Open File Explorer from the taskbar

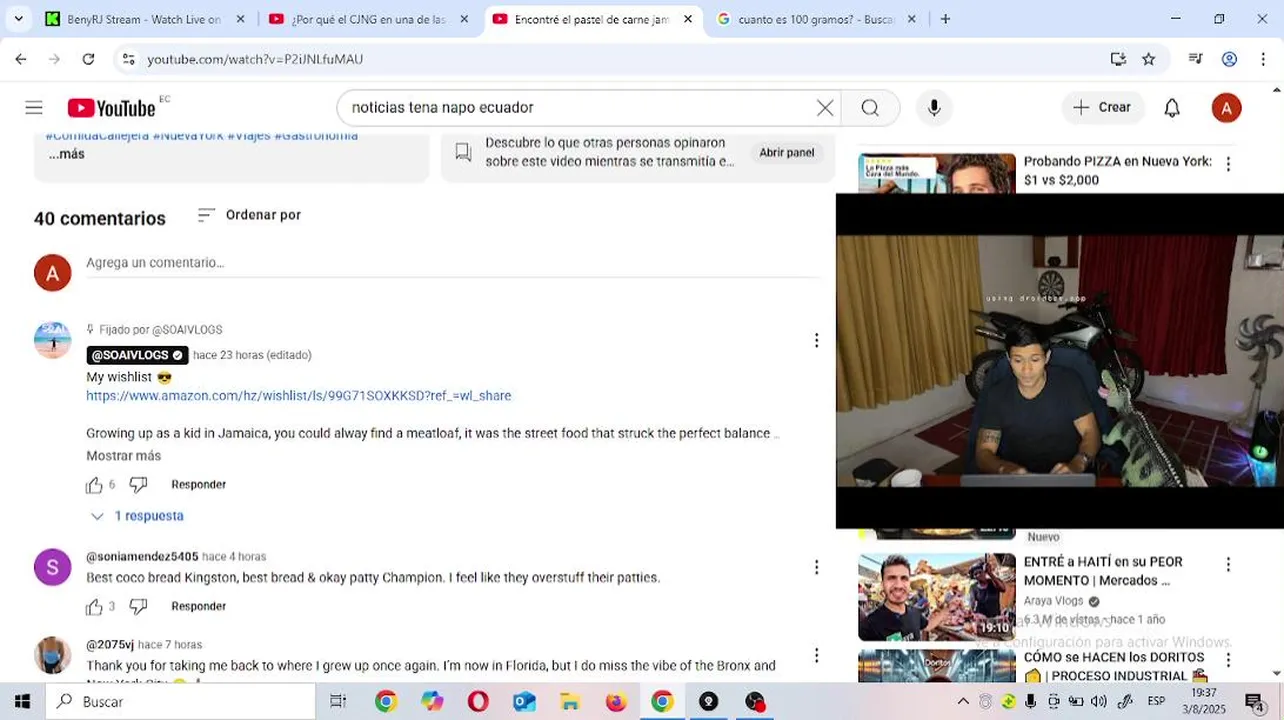(x=570, y=701)
